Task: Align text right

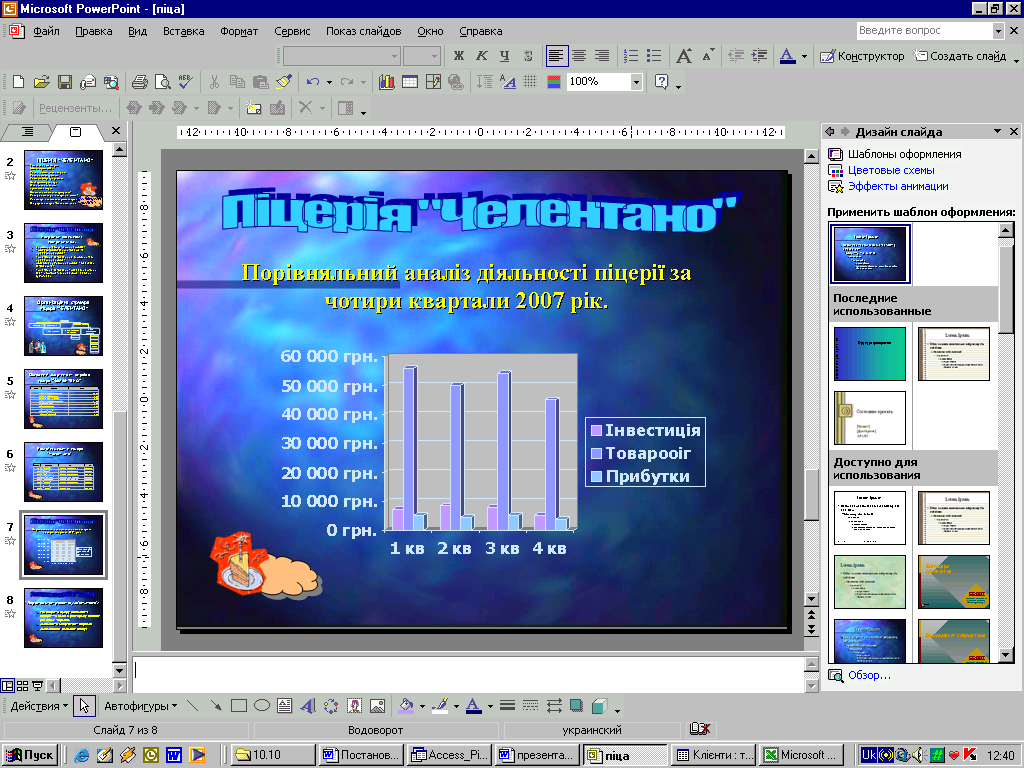Action: (x=601, y=56)
